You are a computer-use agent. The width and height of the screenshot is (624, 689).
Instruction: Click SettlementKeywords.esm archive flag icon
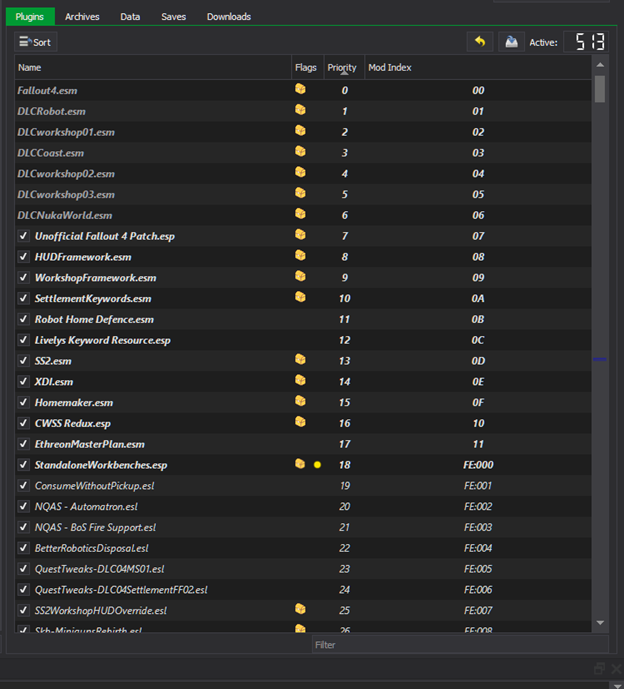300,297
